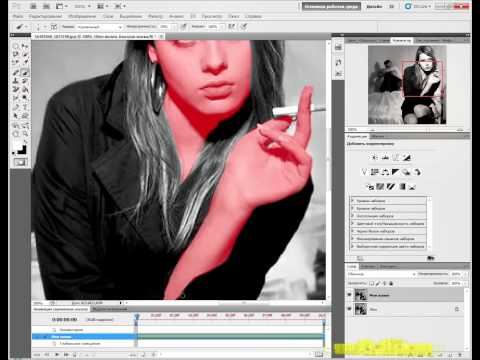Add a Gradient Map adjustment
The image size is (480, 360).
click(x=402, y=187)
